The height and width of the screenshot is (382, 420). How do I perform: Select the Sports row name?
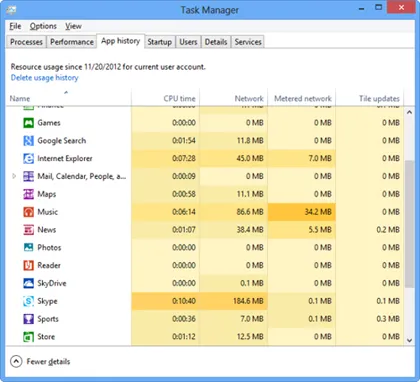[x=48, y=319]
